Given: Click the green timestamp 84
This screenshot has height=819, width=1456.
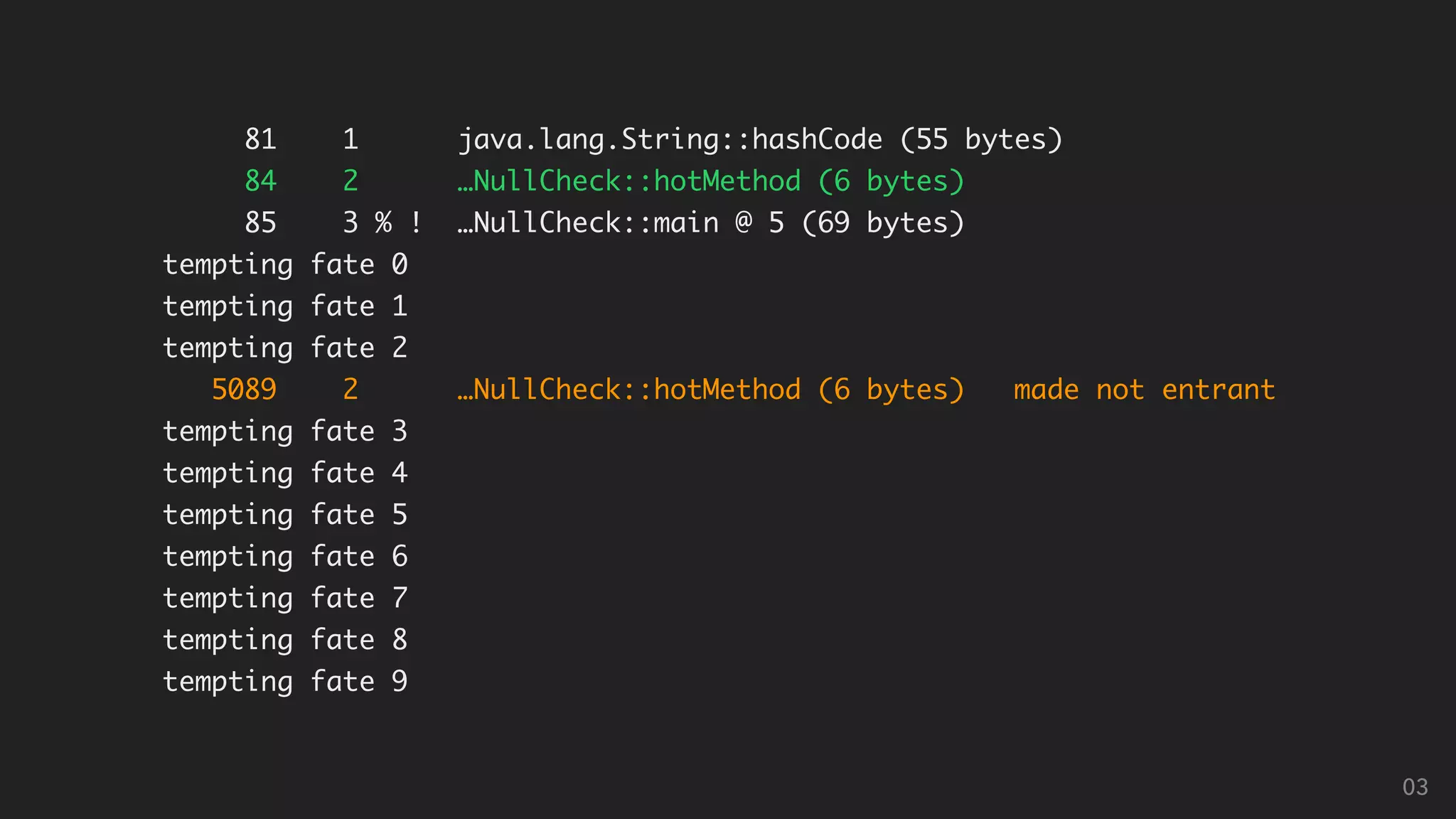Looking at the screenshot, I should pyautogui.click(x=261, y=181).
